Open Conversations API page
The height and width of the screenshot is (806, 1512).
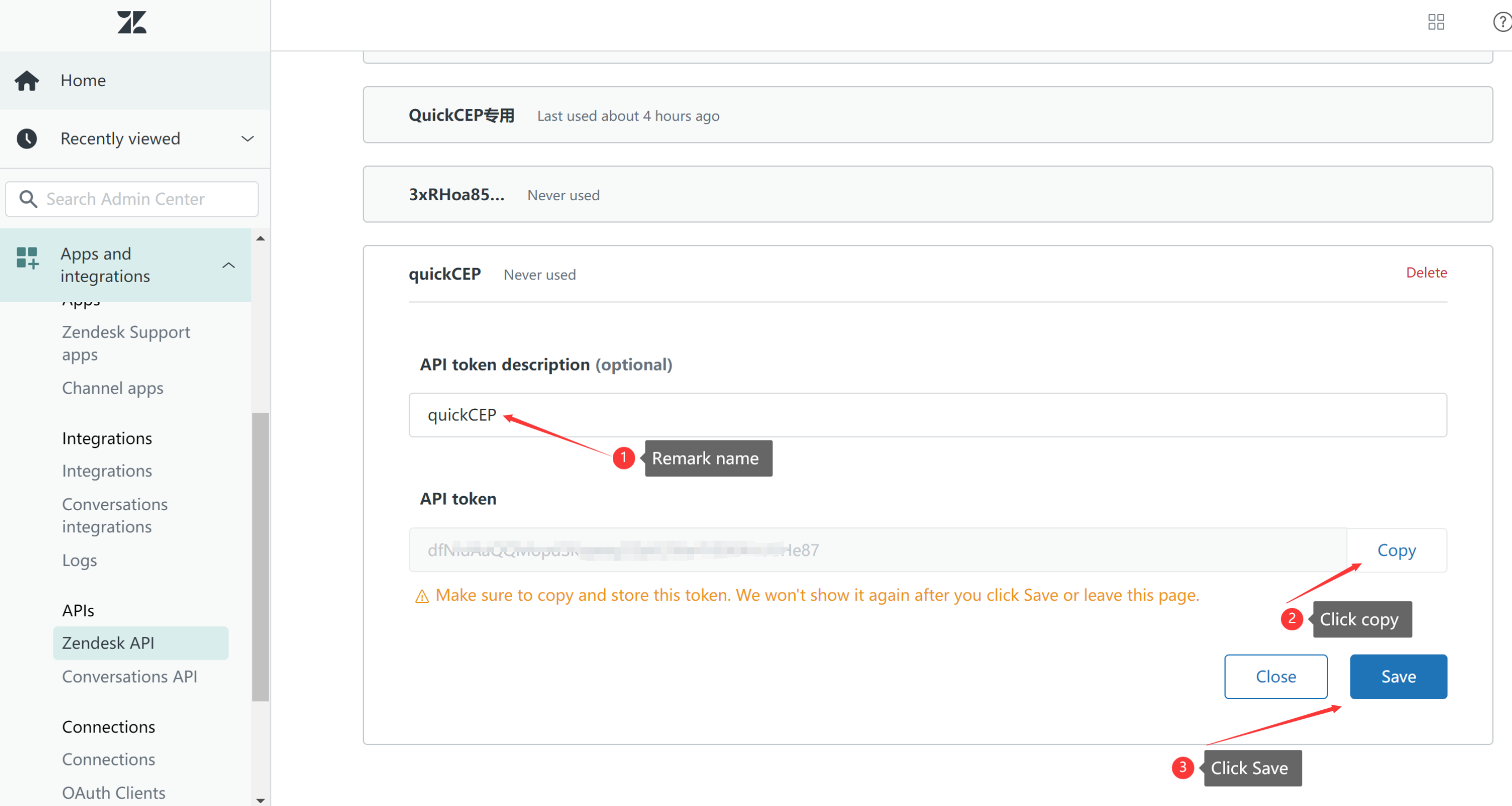pos(130,677)
